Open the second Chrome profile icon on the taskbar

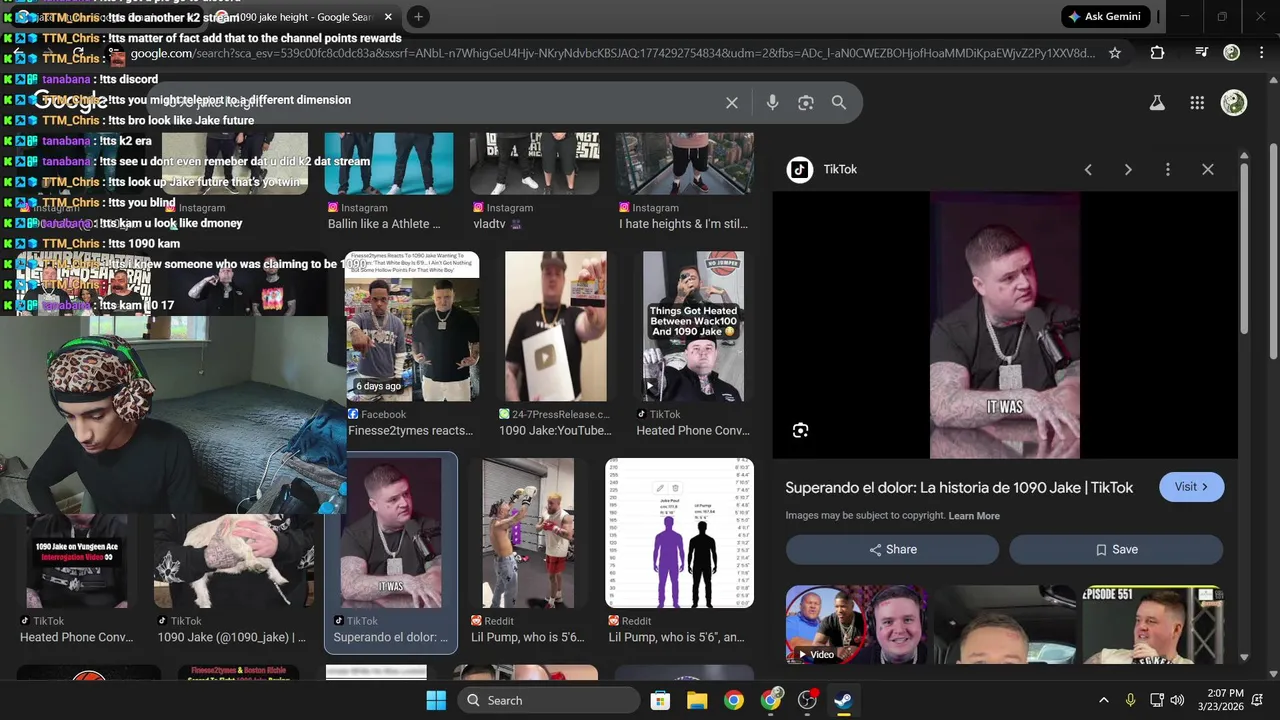pos(771,700)
